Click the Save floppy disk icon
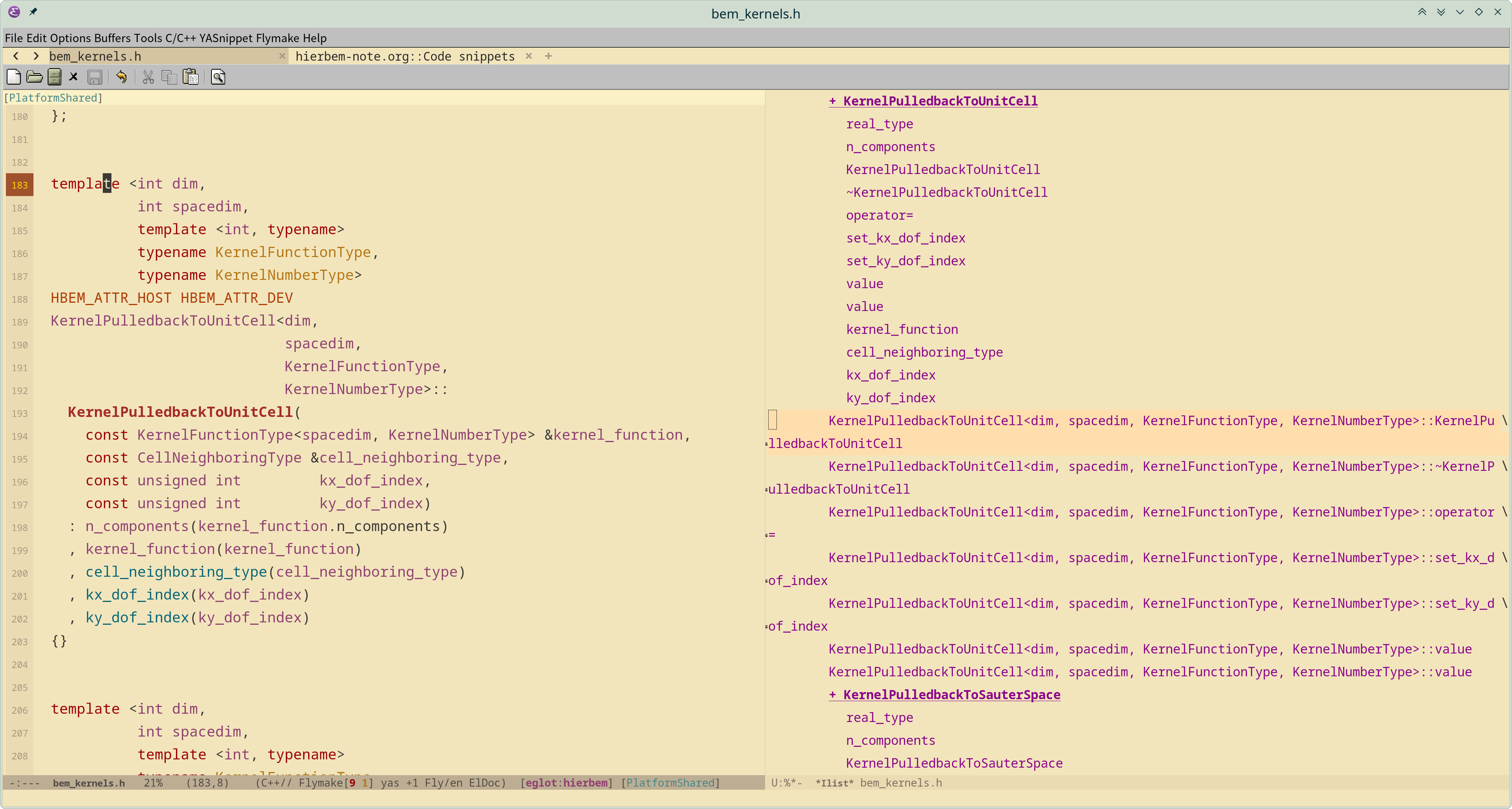This screenshot has width=1512, height=809. point(94,77)
